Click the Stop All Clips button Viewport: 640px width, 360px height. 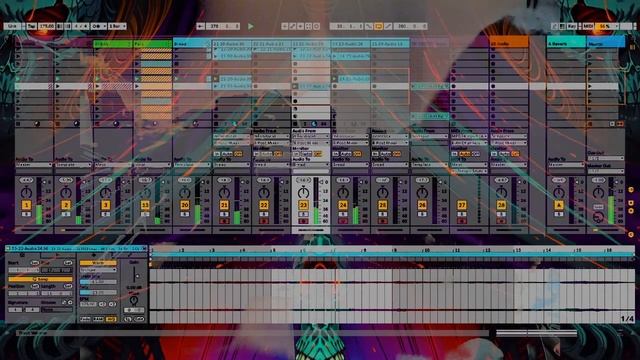[x=590, y=124]
